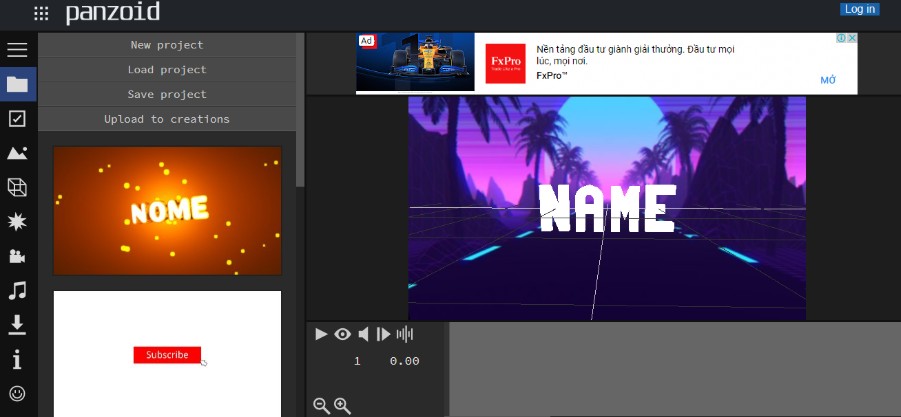The width and height of the screenshot is (901, 417).
Task: Open the info tab in sidebar
Action: coord(17,360)
